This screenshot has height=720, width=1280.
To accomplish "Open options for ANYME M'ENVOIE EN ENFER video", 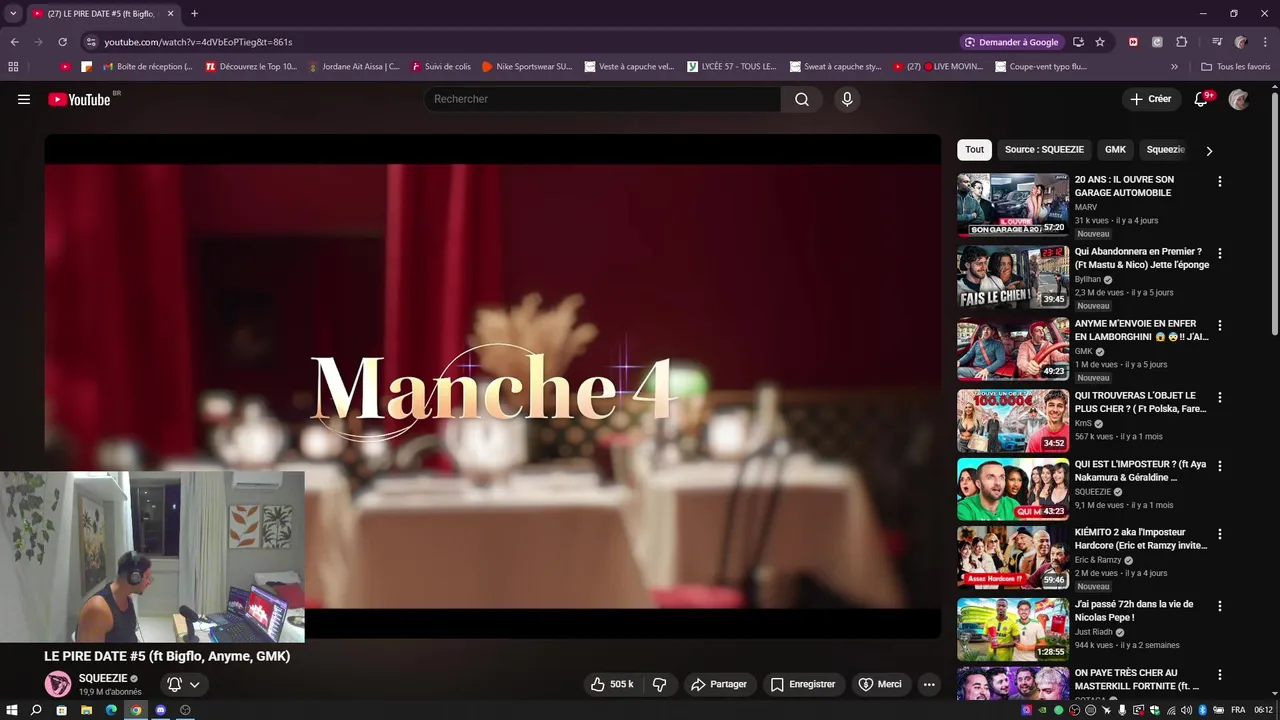I will [1219, 326].
